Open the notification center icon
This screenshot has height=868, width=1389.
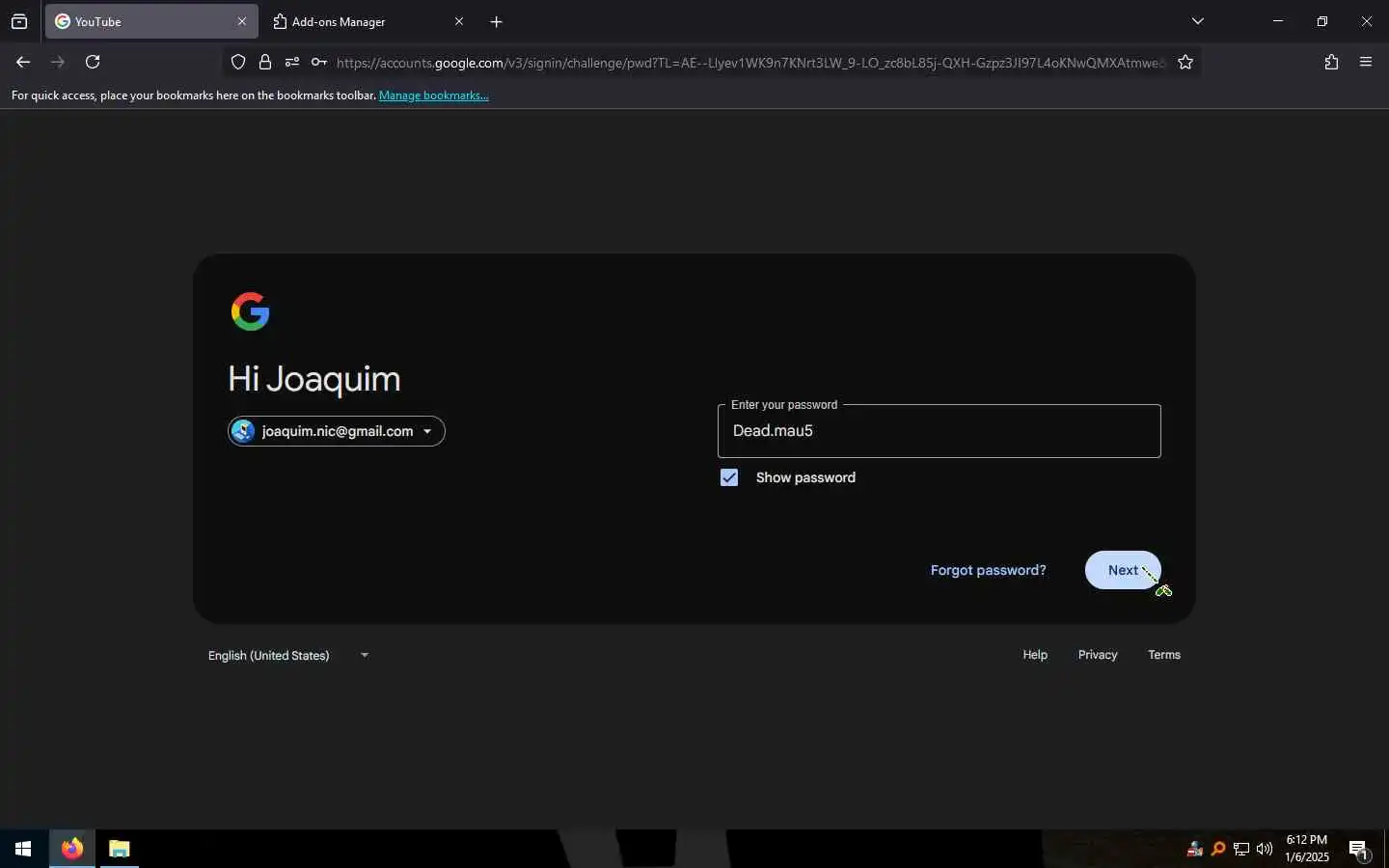click(1358, 850)
